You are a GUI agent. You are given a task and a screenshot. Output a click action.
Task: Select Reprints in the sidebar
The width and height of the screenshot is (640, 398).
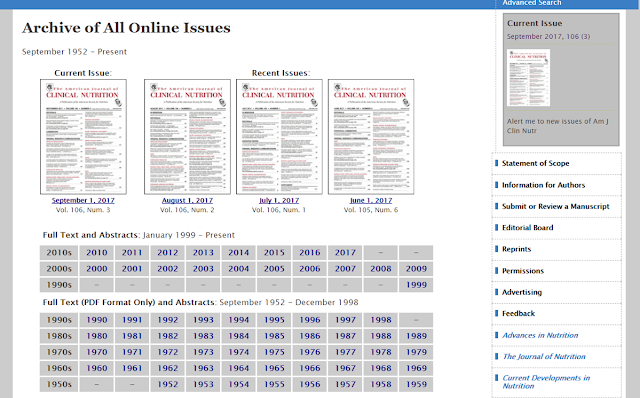pos(516,249)
